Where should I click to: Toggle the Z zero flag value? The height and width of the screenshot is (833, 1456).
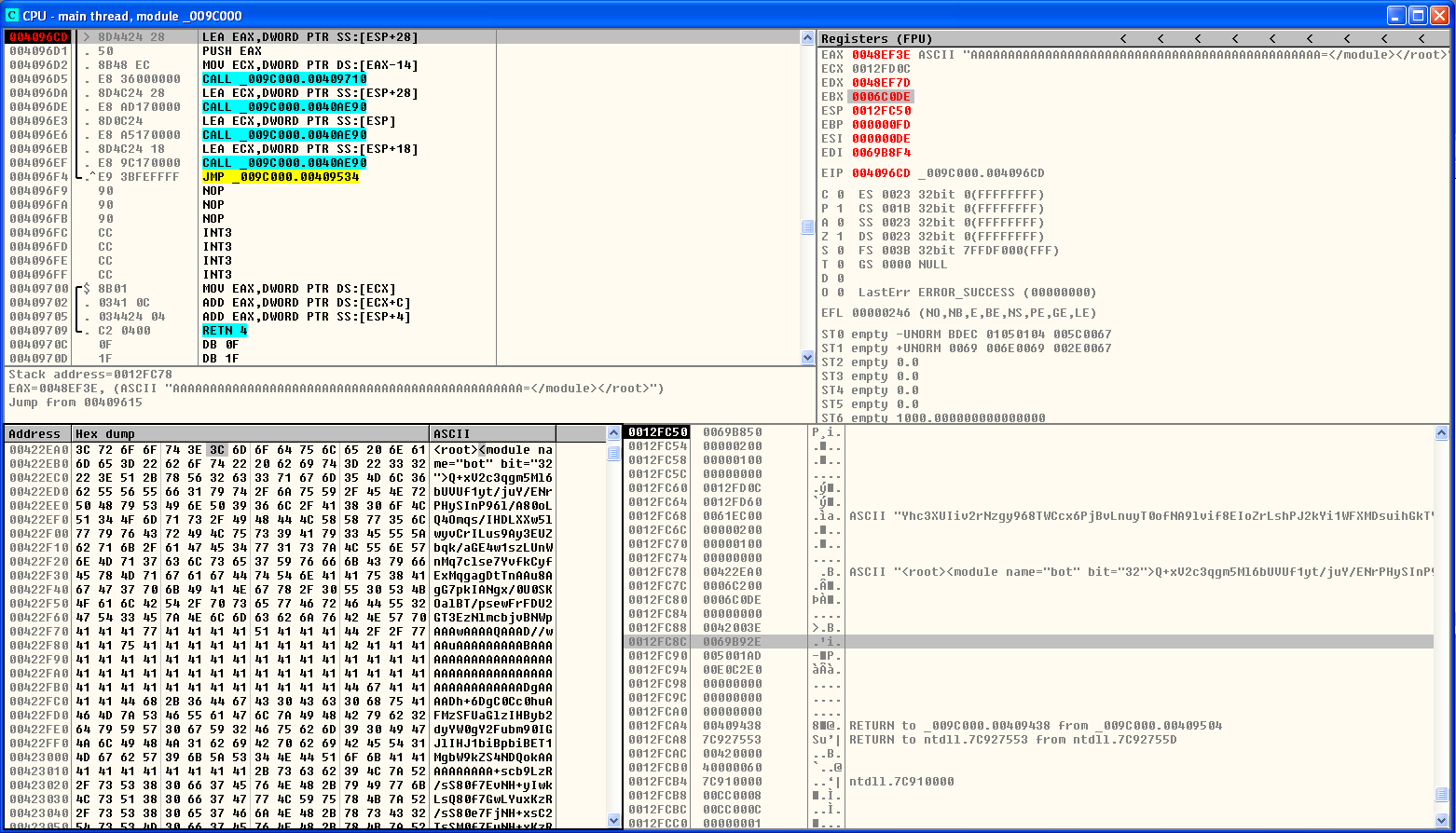tap(840, 237)
